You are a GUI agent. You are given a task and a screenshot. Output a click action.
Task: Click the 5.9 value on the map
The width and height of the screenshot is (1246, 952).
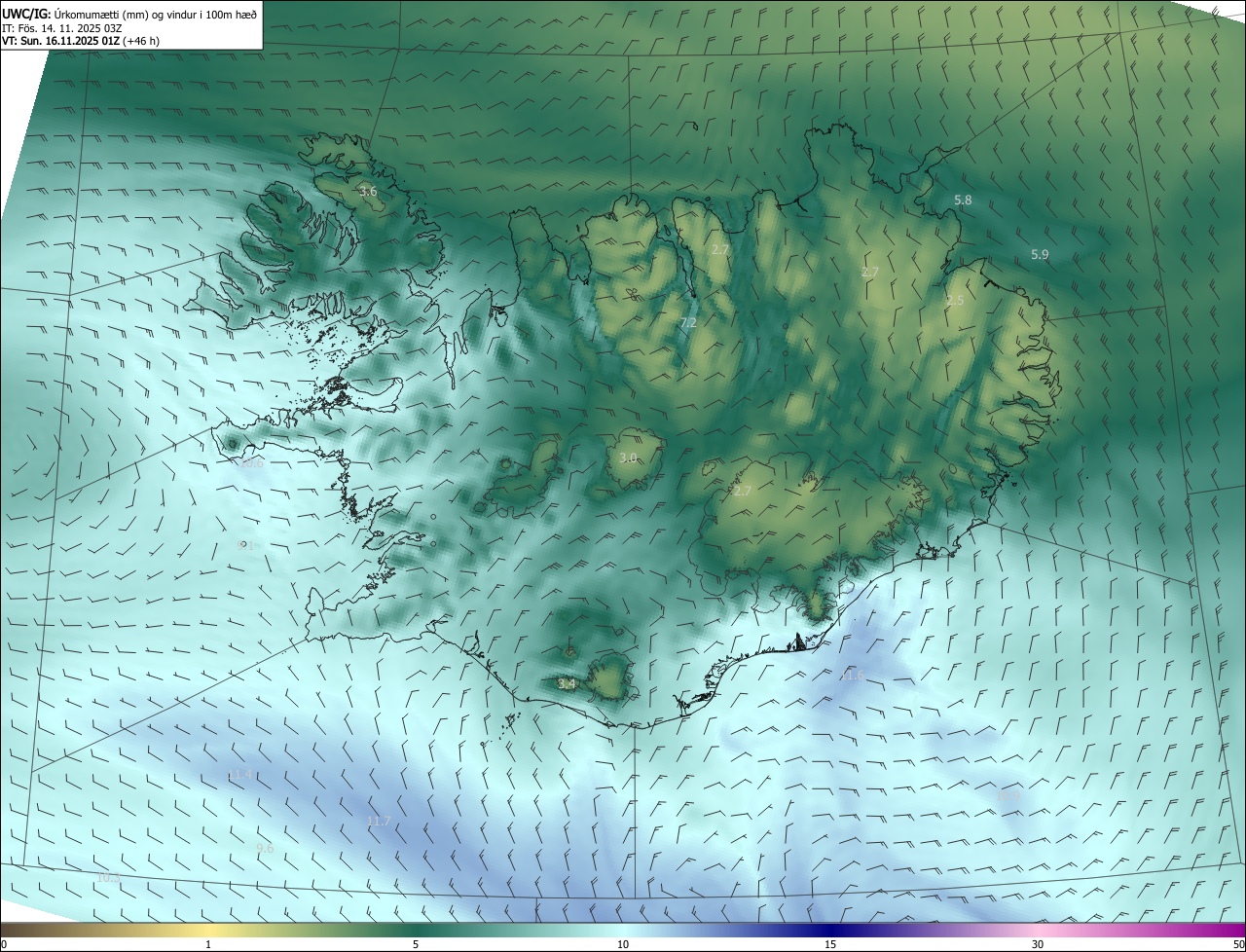coord(1040,254)
